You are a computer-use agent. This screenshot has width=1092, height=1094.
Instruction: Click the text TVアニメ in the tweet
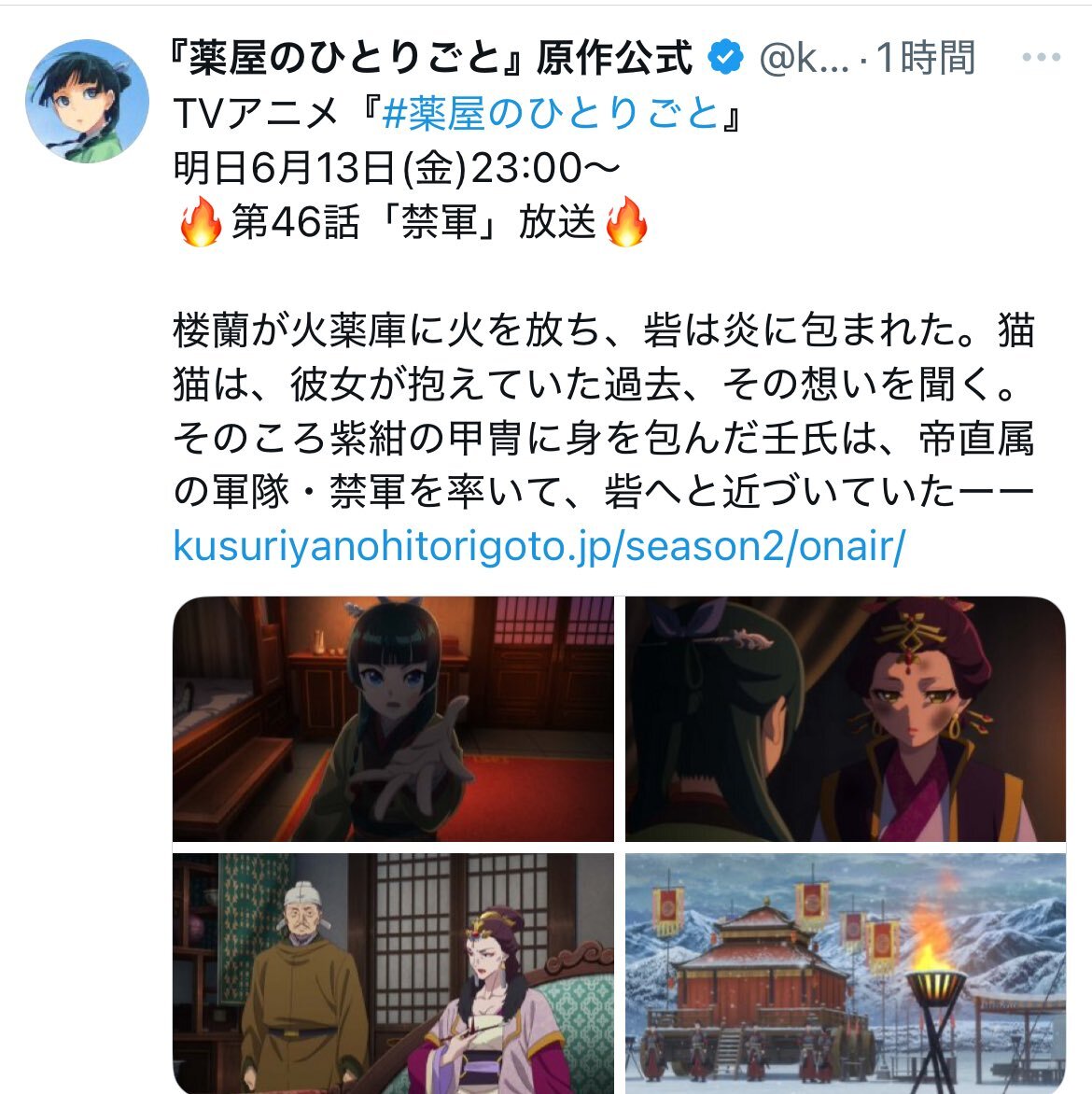256,113
